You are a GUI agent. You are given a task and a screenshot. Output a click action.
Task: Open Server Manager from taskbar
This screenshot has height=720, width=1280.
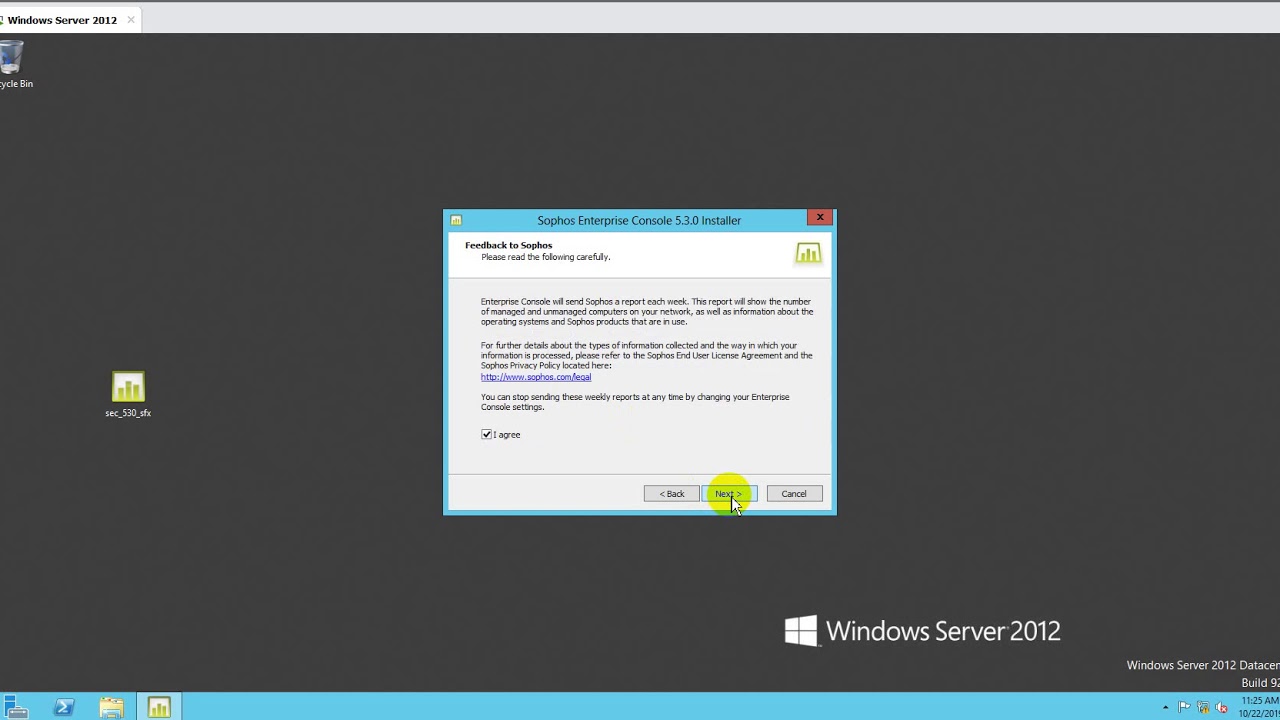coord(14,707)
